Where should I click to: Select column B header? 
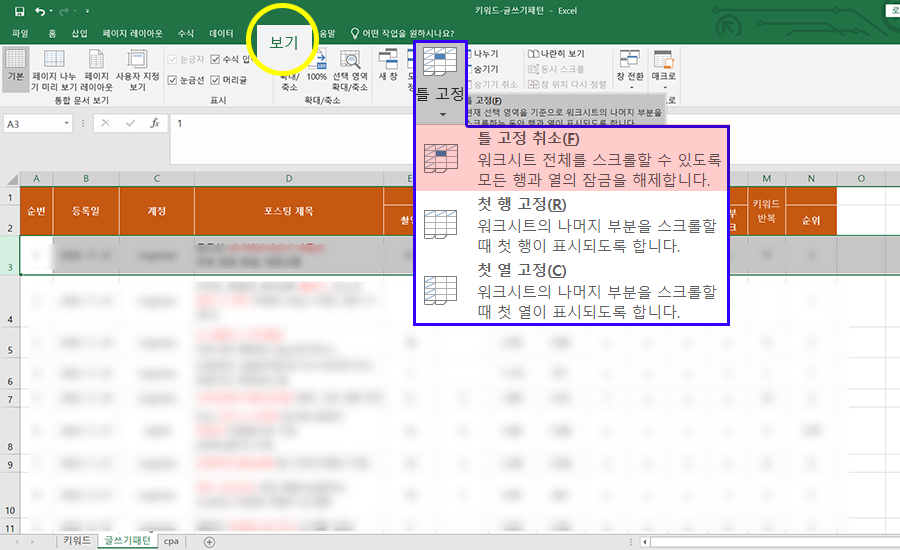(86, 179)
